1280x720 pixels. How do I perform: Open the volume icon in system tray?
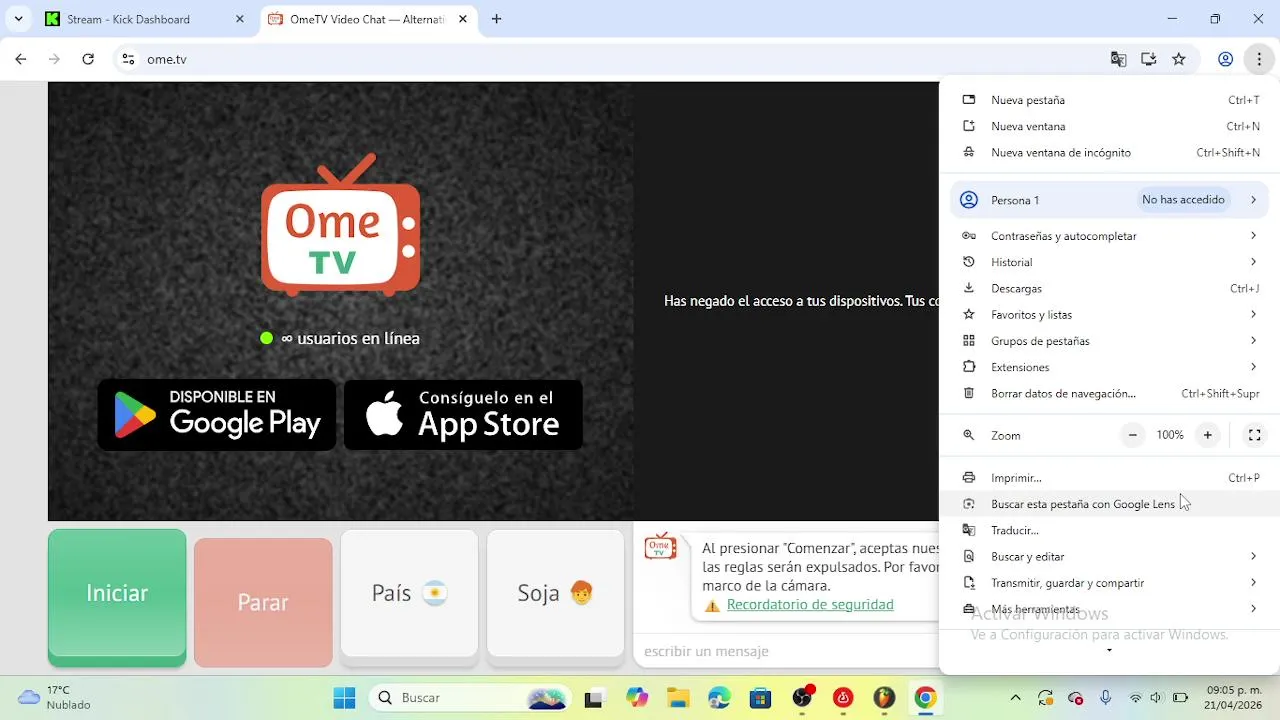click(x=1157, y=698)
